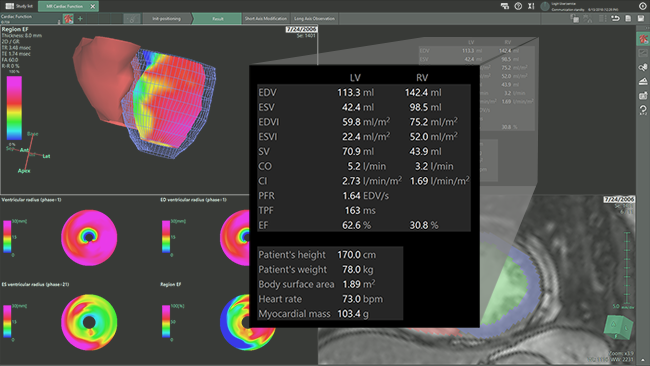The width and height of the screenshot is (650, 366).
Task: Click the TPF value 163 ms
Action: tap(360, 211)
